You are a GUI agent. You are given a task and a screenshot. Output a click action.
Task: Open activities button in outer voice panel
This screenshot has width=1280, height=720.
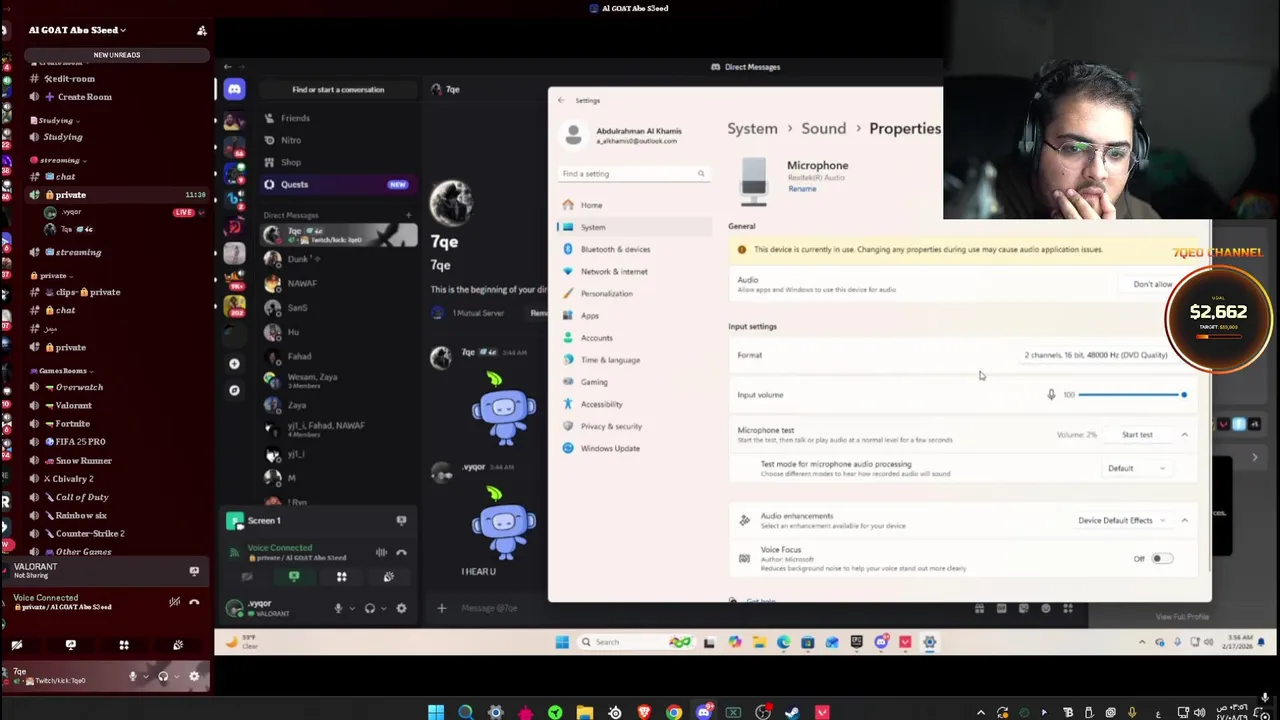[124, 645]
